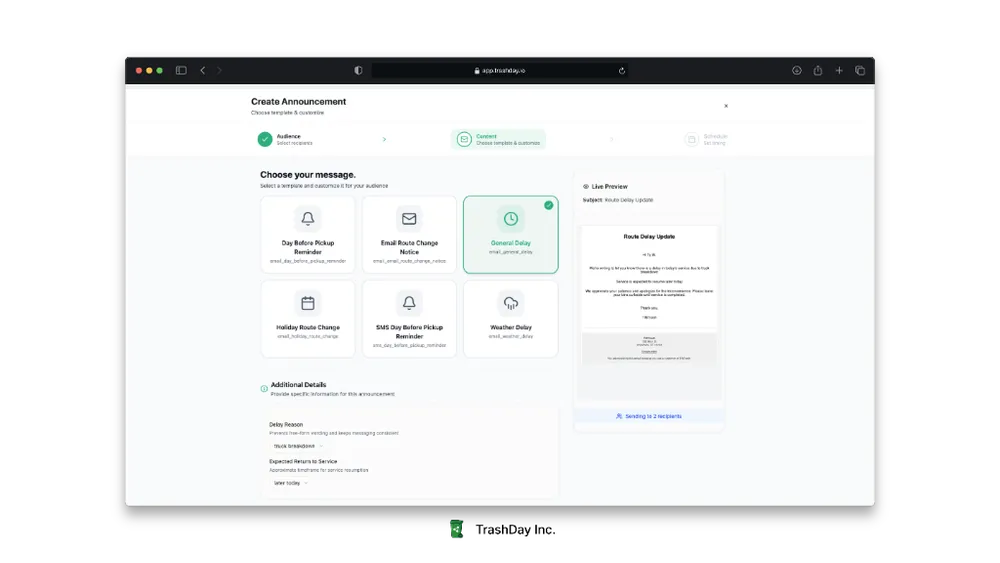
Task: Click the green Audience checkmark icon
Action: point(265,139)
